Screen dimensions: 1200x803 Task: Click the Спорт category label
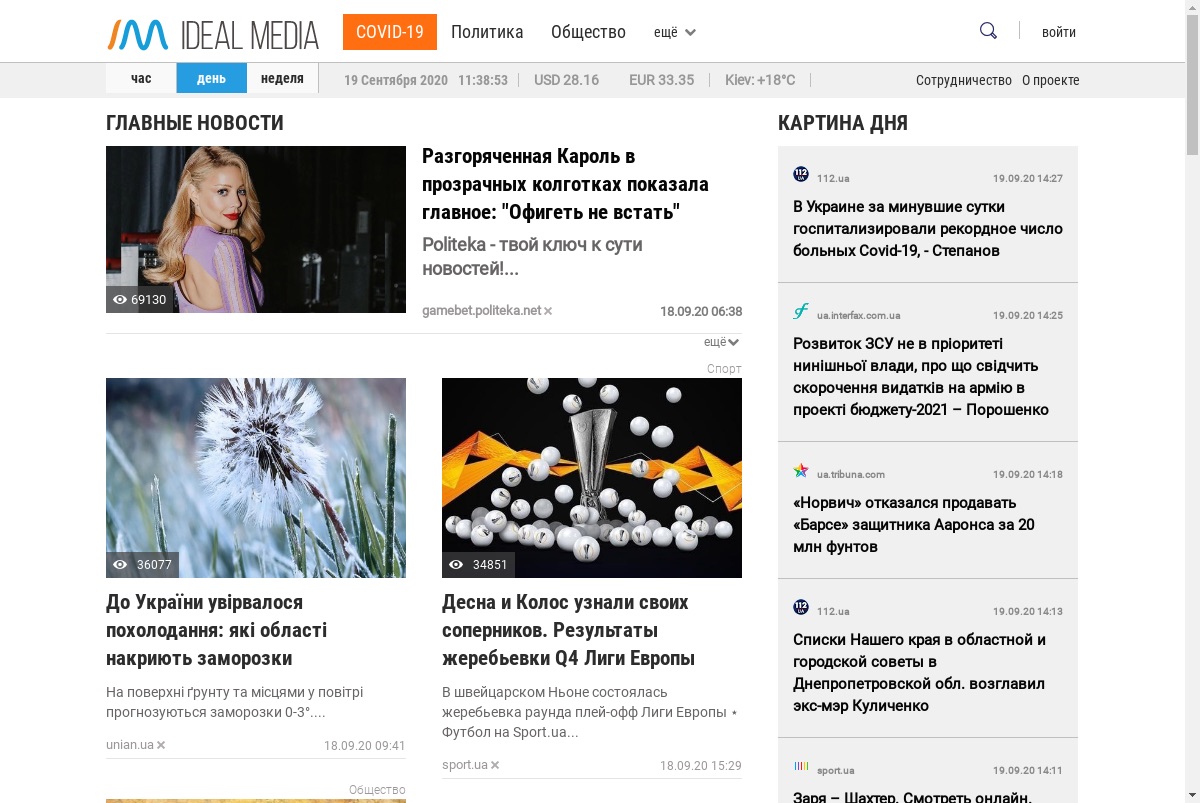coord(724,369)
